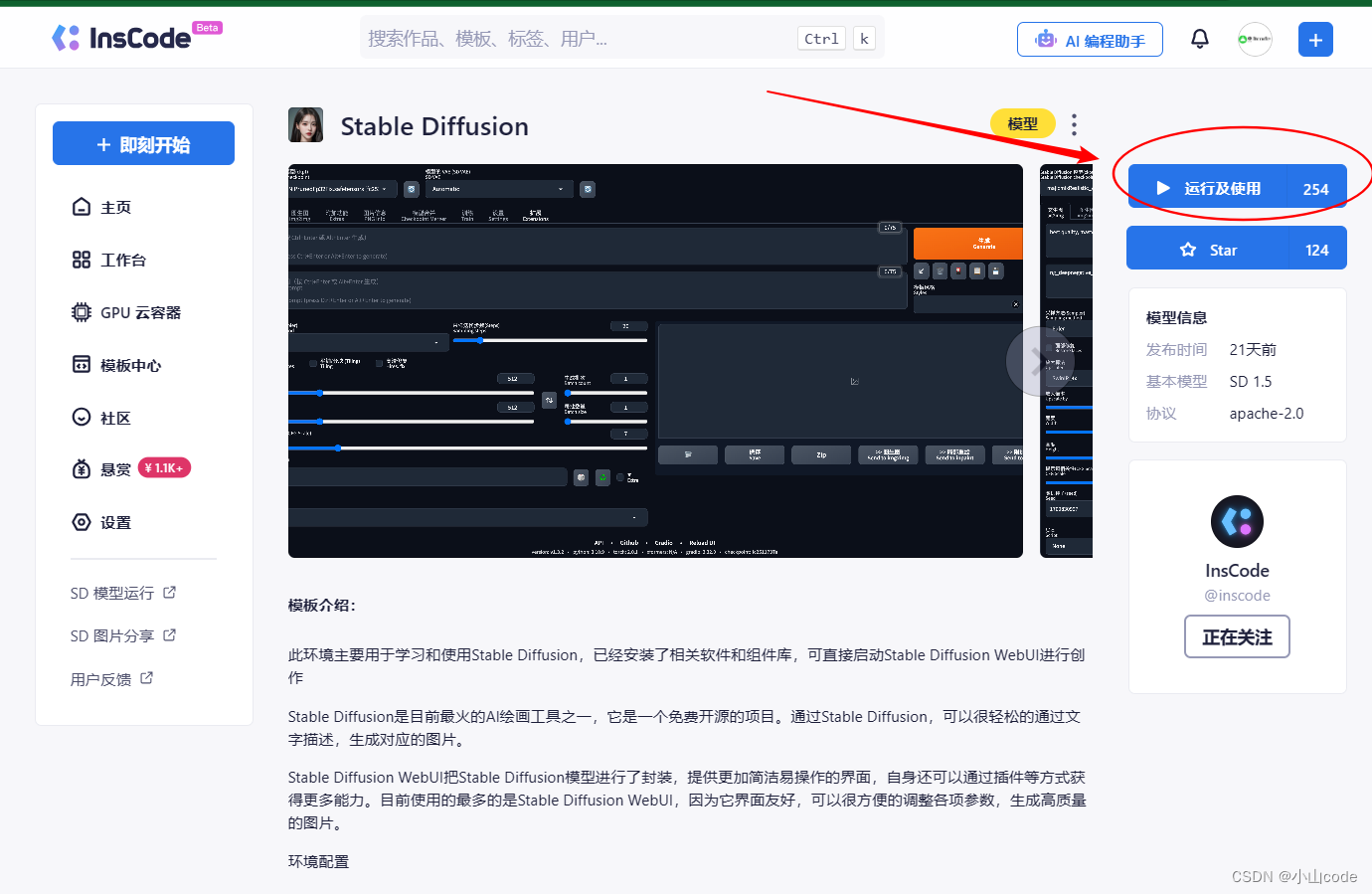Click the 运行及使用 run button

point(1237,187)
